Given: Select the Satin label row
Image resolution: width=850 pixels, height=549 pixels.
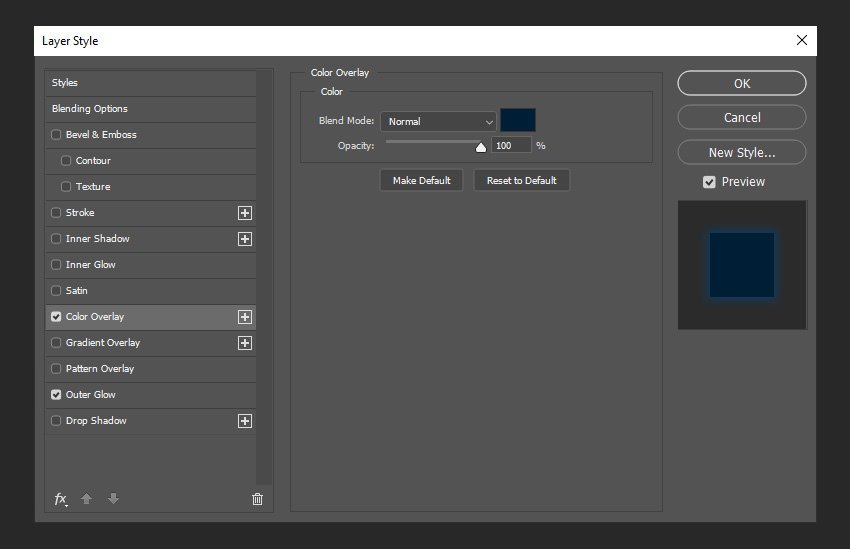Looking at the screenshot, I should [x=151, y=291].
